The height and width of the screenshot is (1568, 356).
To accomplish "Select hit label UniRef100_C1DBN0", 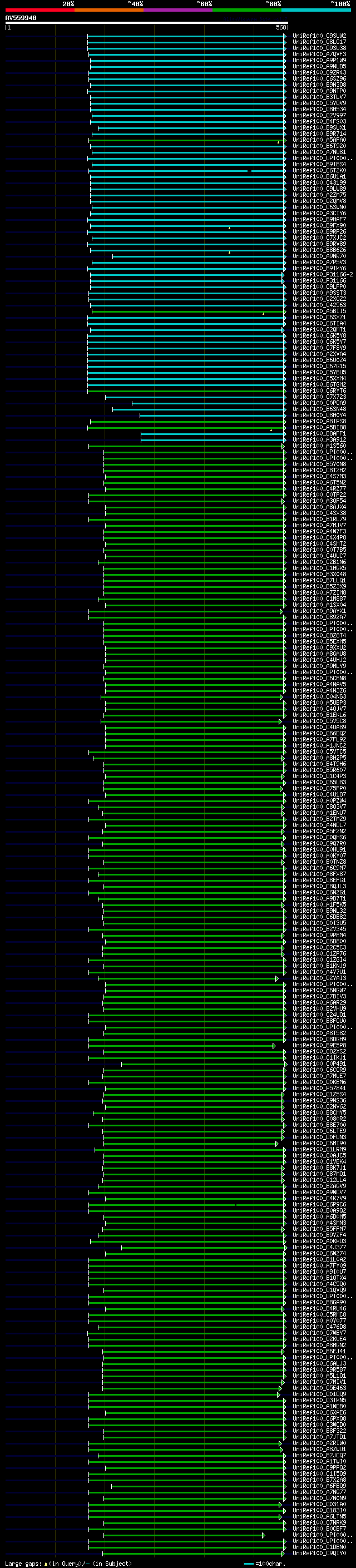I will pyautogui.click(x=319, y=1547).
